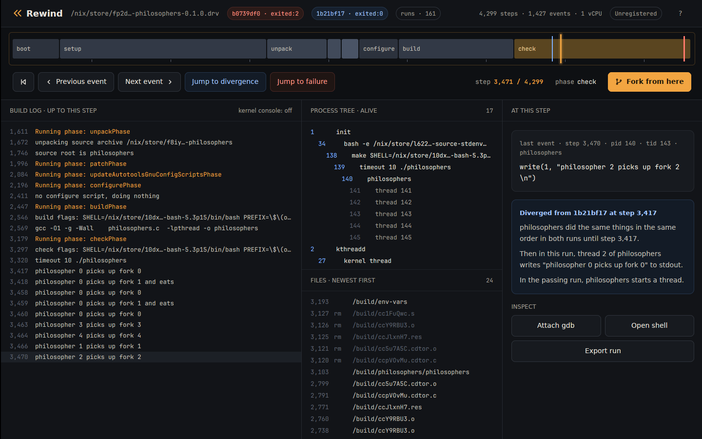The width and height of the screenshot is (702, 439).
Task: Click the derivation path in header
Action: [x=145, y=13]
